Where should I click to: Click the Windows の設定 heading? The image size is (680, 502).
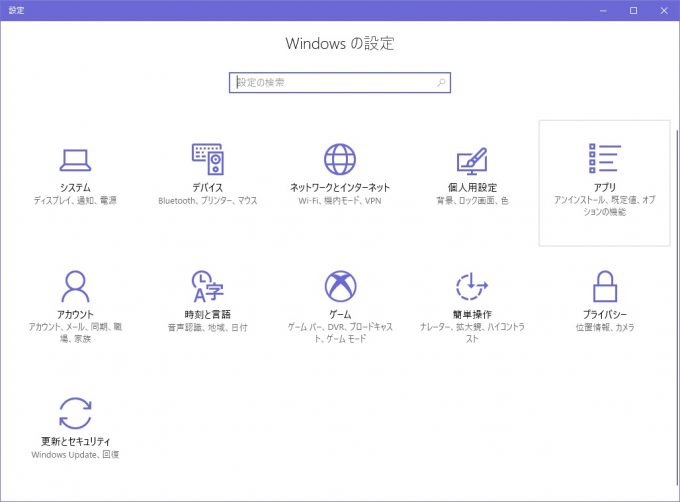click(340, 43)
